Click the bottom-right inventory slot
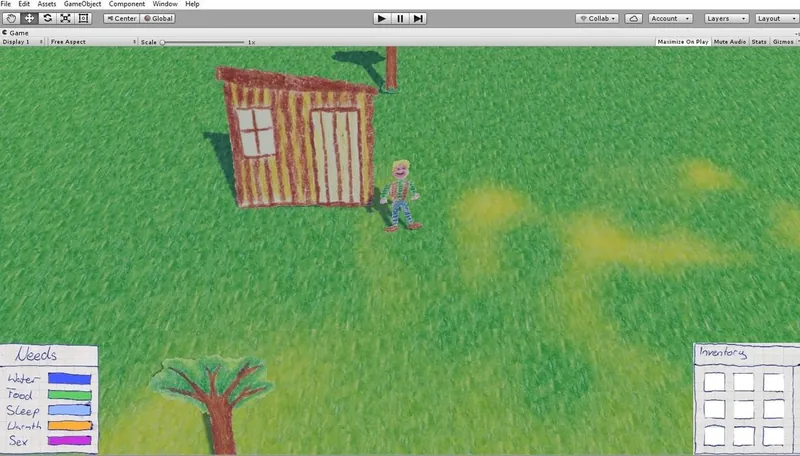800x456 pixels. tap(774, 436)
